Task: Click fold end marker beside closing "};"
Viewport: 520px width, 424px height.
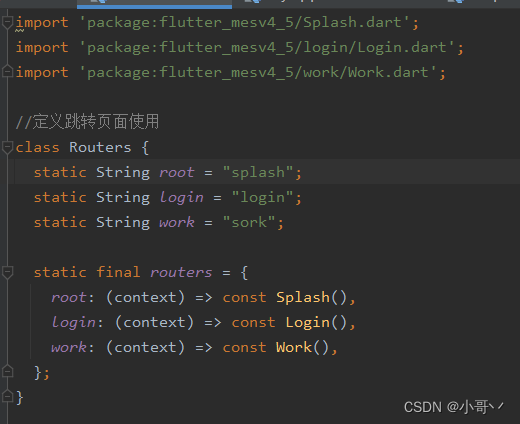Action: [7, 371]
